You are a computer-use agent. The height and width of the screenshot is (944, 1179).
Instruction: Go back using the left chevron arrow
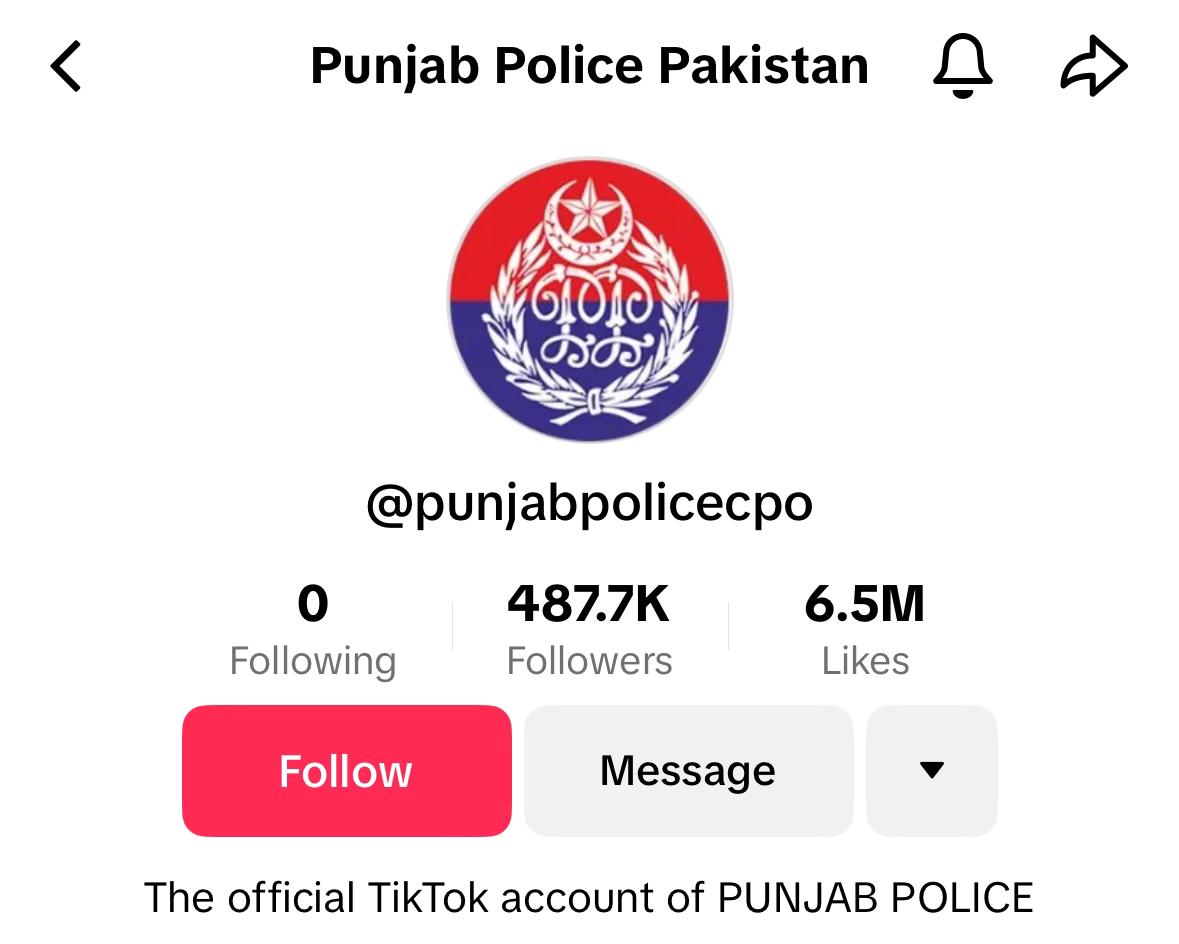(x=65, y=66)
